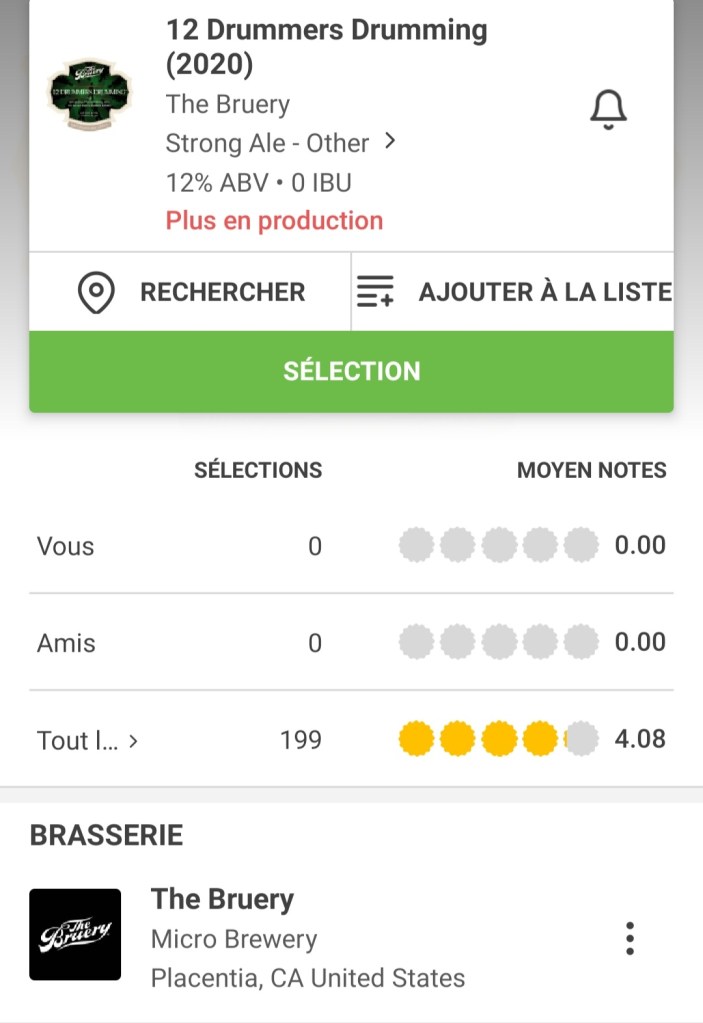Tap the location pin icon beside Rechercher
703x1023 pixels.
pyautogui.click(x=96, y=292)
